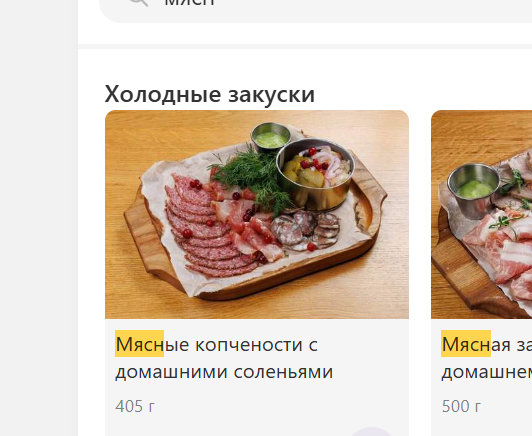Click the "Холодные закуски" section heading
Viewport: 532px width, 436px height.
[210, 94]
